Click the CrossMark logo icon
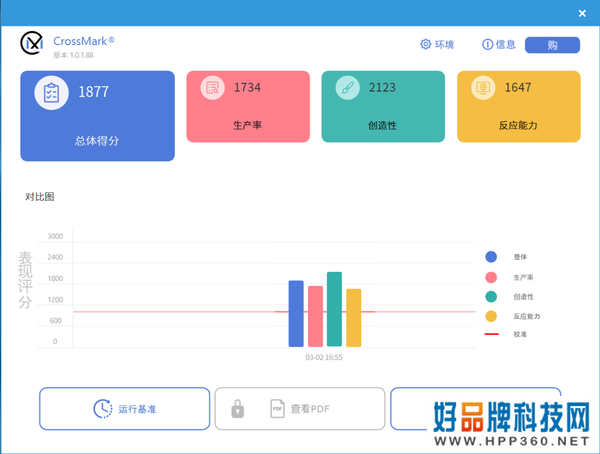Viewport: 600px width, 454px height. tap(32, 43)
